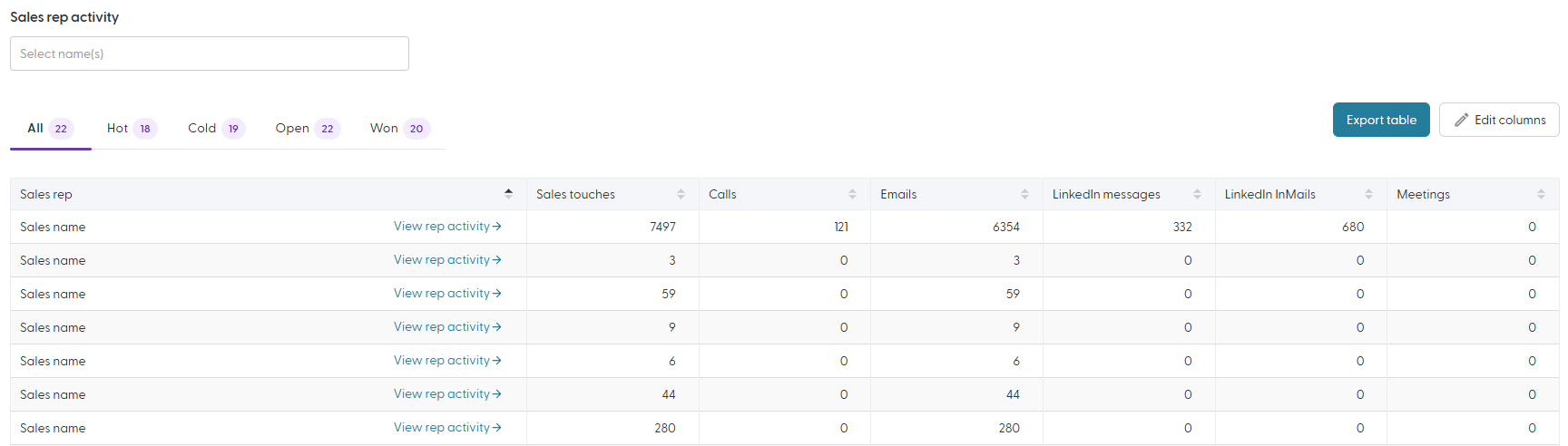Sort by Calls column arrows
Viewport: 1568px width, 446px height.
852,194
